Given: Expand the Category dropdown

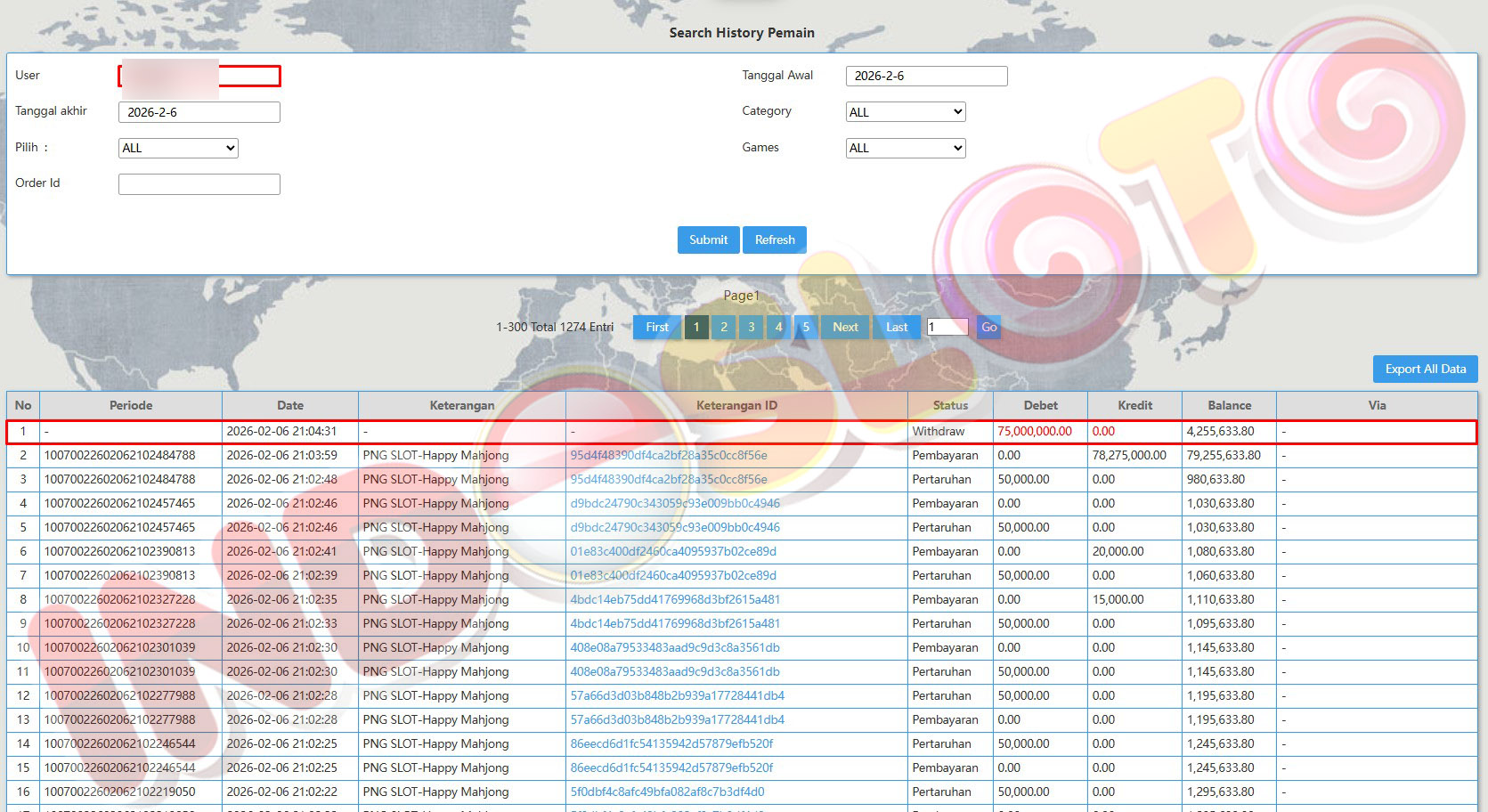Looking at the screenshot, I should [905, 112].
